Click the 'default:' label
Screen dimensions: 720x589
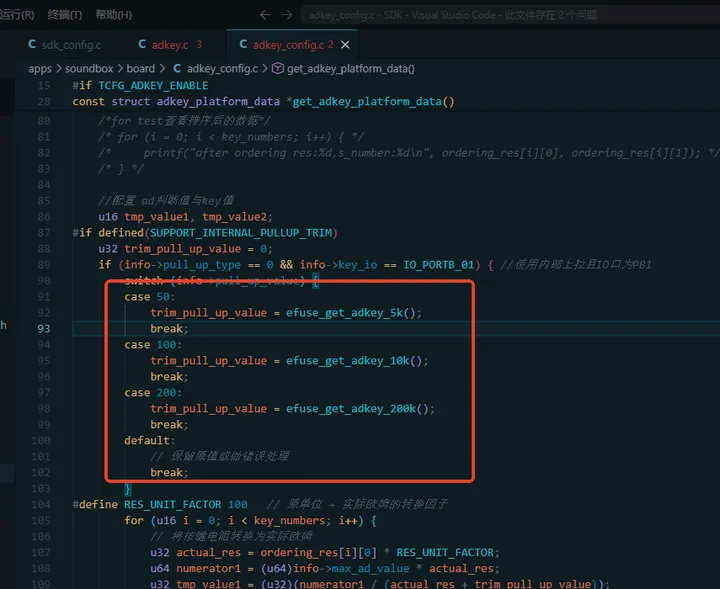(149, 441)
